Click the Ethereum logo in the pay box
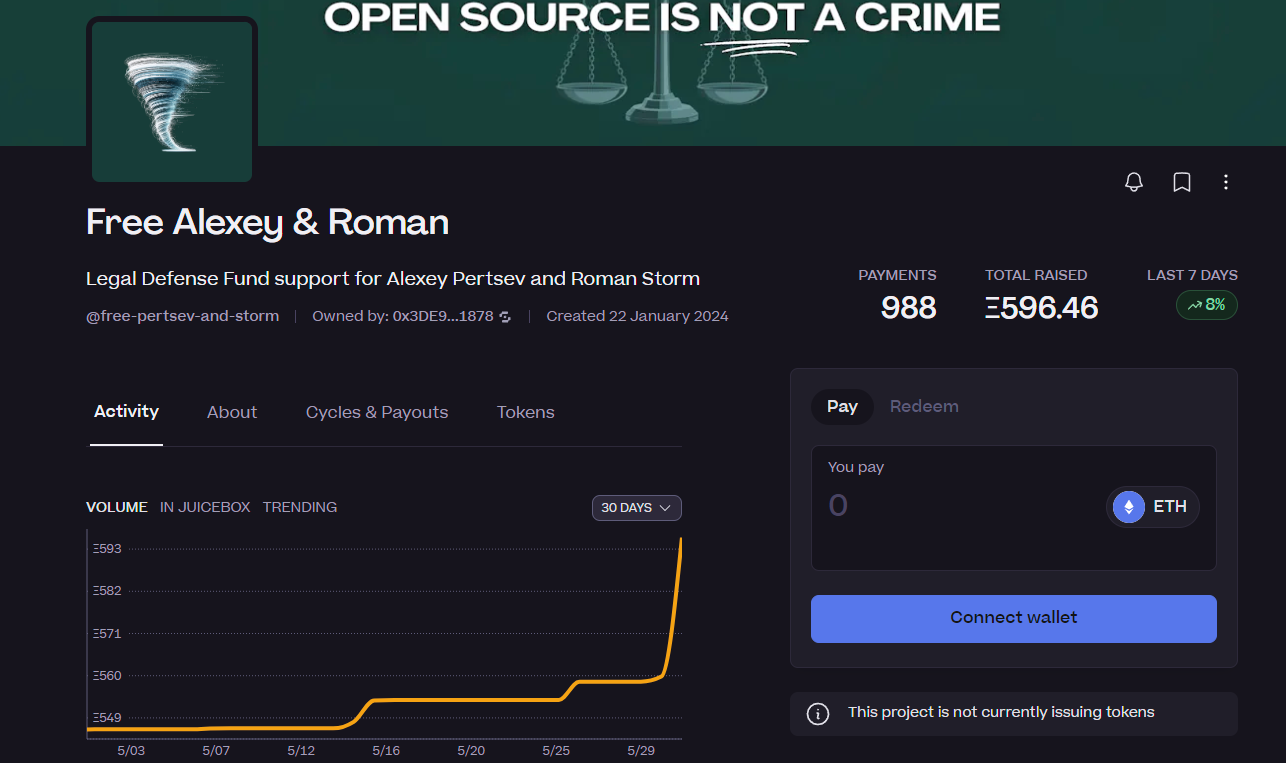Screen dimensions: 1286x763 click(1129, 507)
